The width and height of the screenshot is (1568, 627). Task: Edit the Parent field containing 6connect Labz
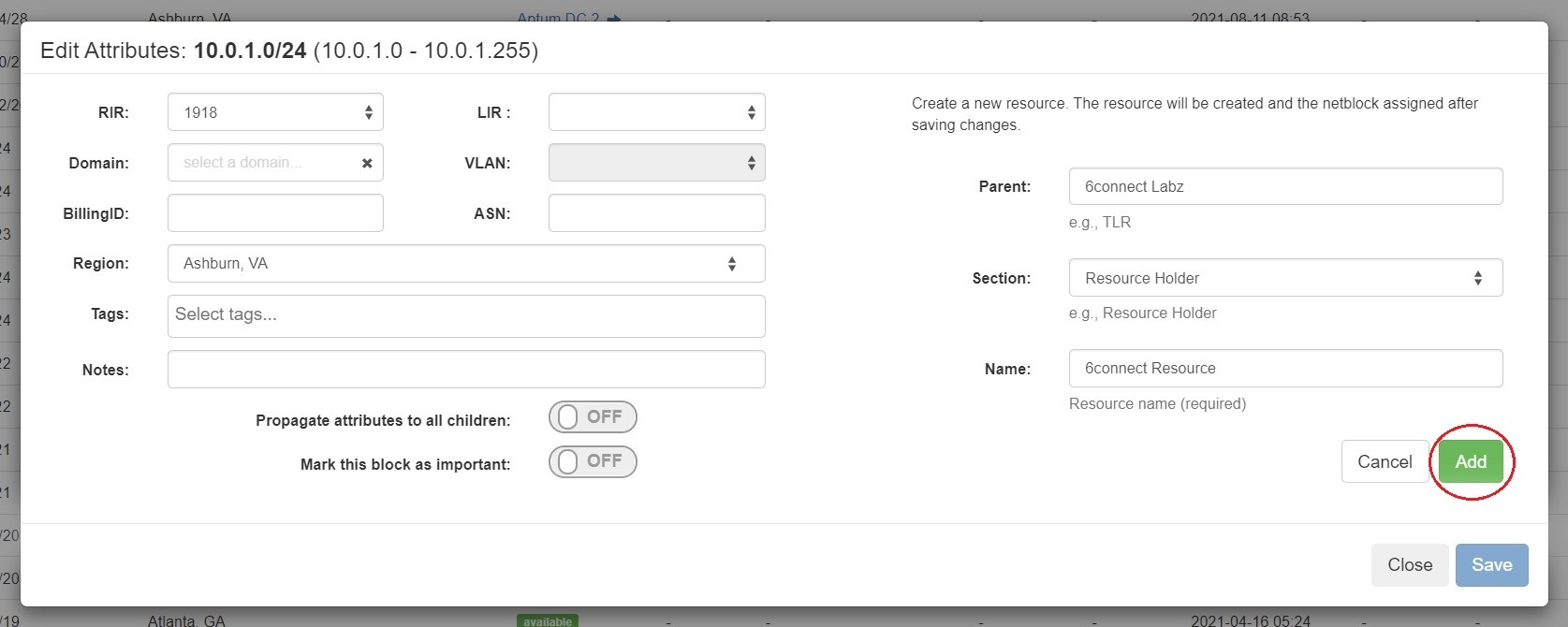(1285, 186)
